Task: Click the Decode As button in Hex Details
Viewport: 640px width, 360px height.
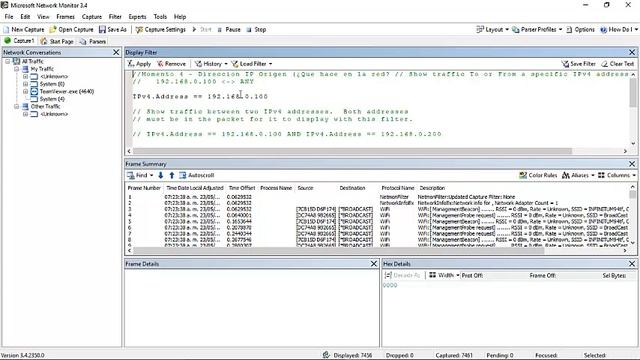Action: coord(402,275)
